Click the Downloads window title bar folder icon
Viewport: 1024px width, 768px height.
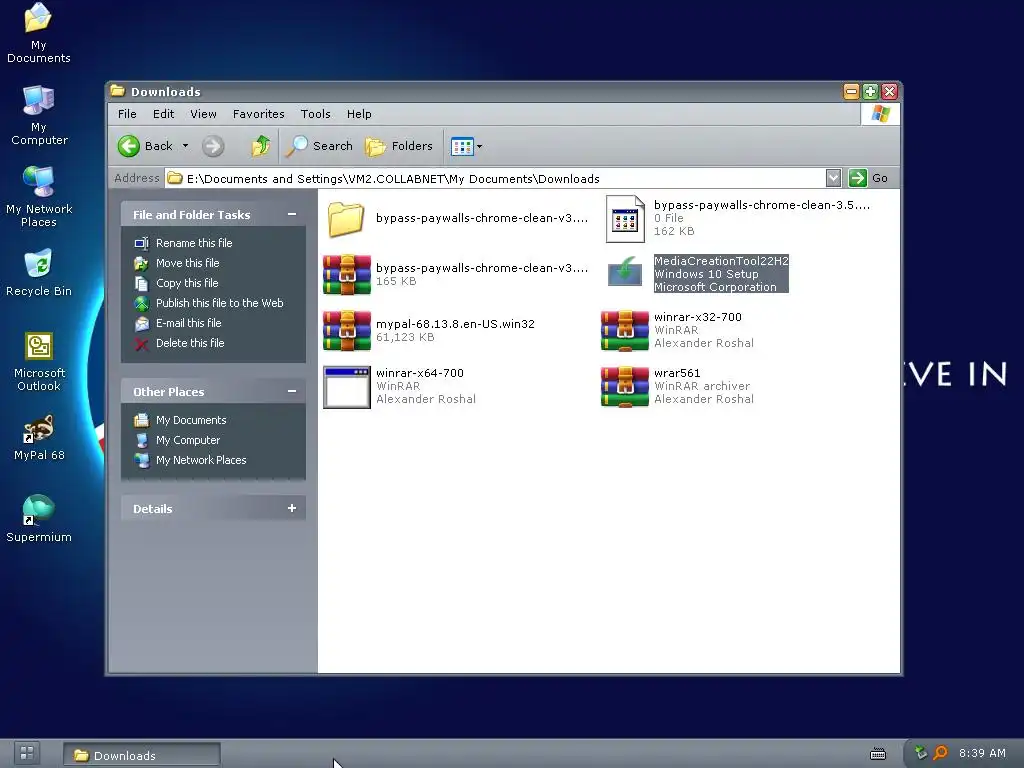pos(118,91)
